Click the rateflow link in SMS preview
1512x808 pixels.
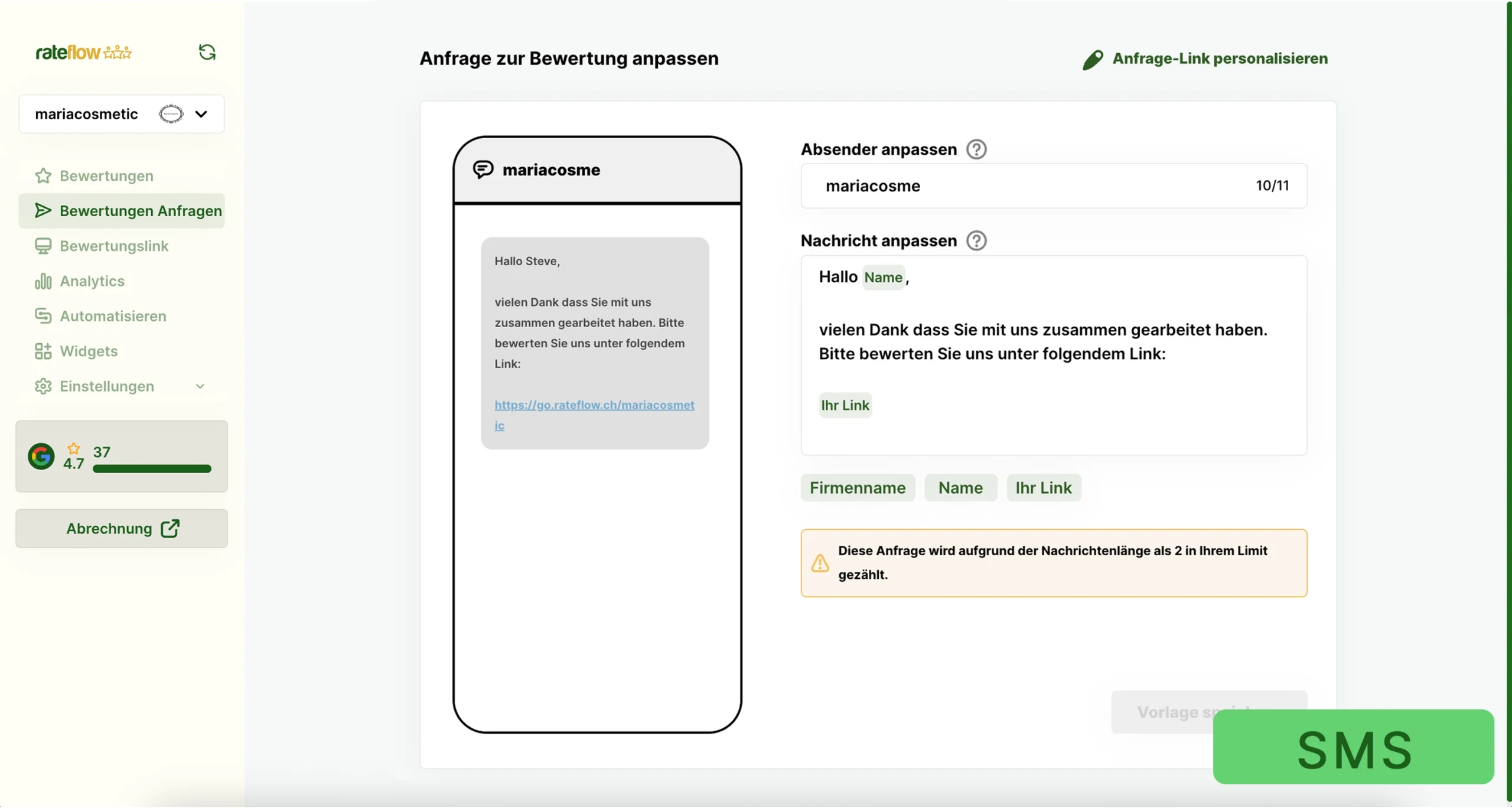pyautogui.click(x=594, y=405)
